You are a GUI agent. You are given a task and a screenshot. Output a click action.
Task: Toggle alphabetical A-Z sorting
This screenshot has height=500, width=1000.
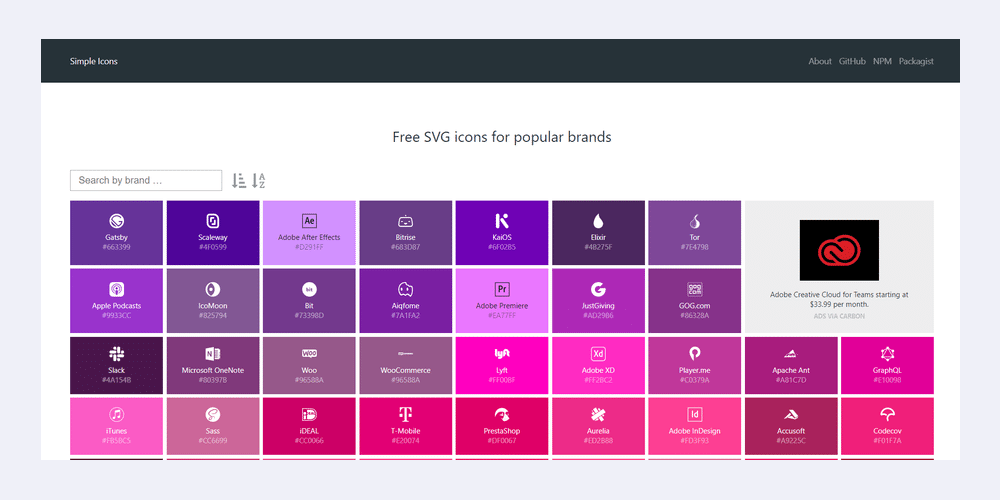258,181
